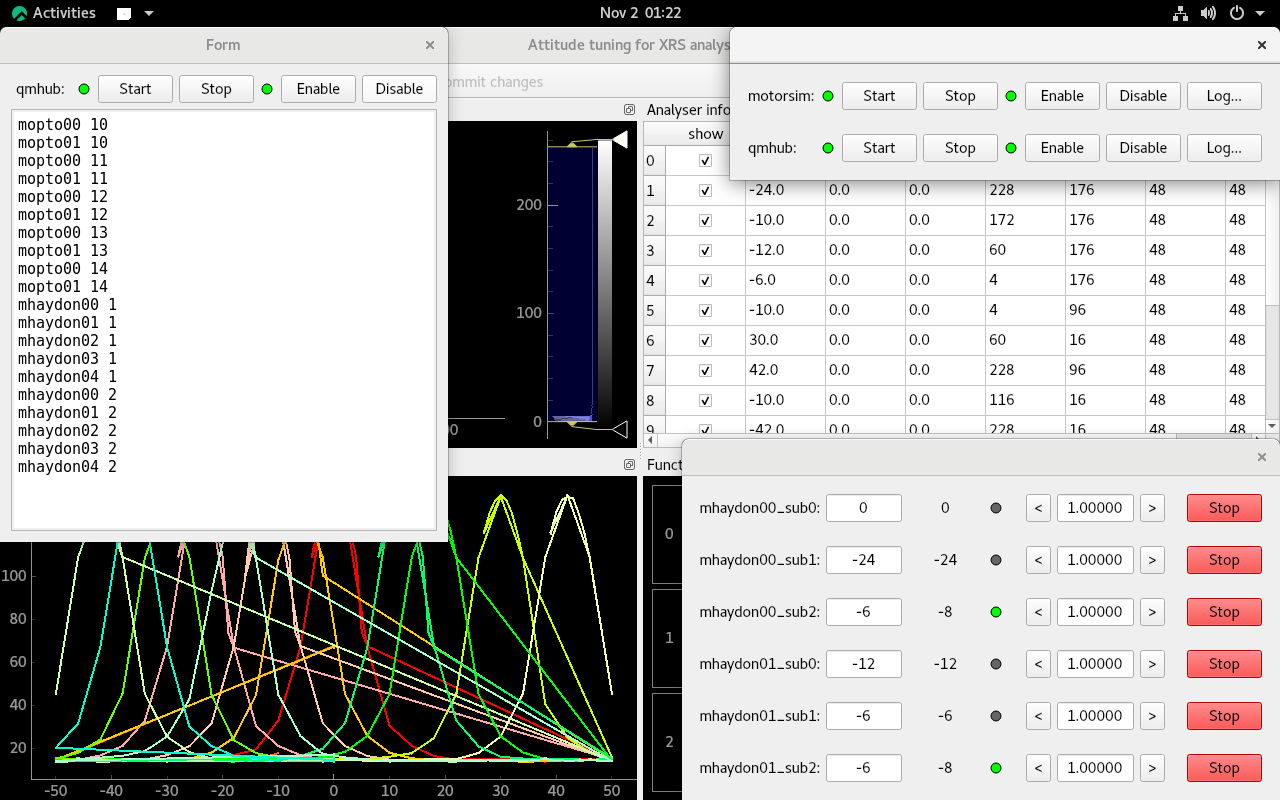Click the less-than arrow for mhaydon00_sub0
This screenshot has width=1280, height=800.
(1038, 508)
